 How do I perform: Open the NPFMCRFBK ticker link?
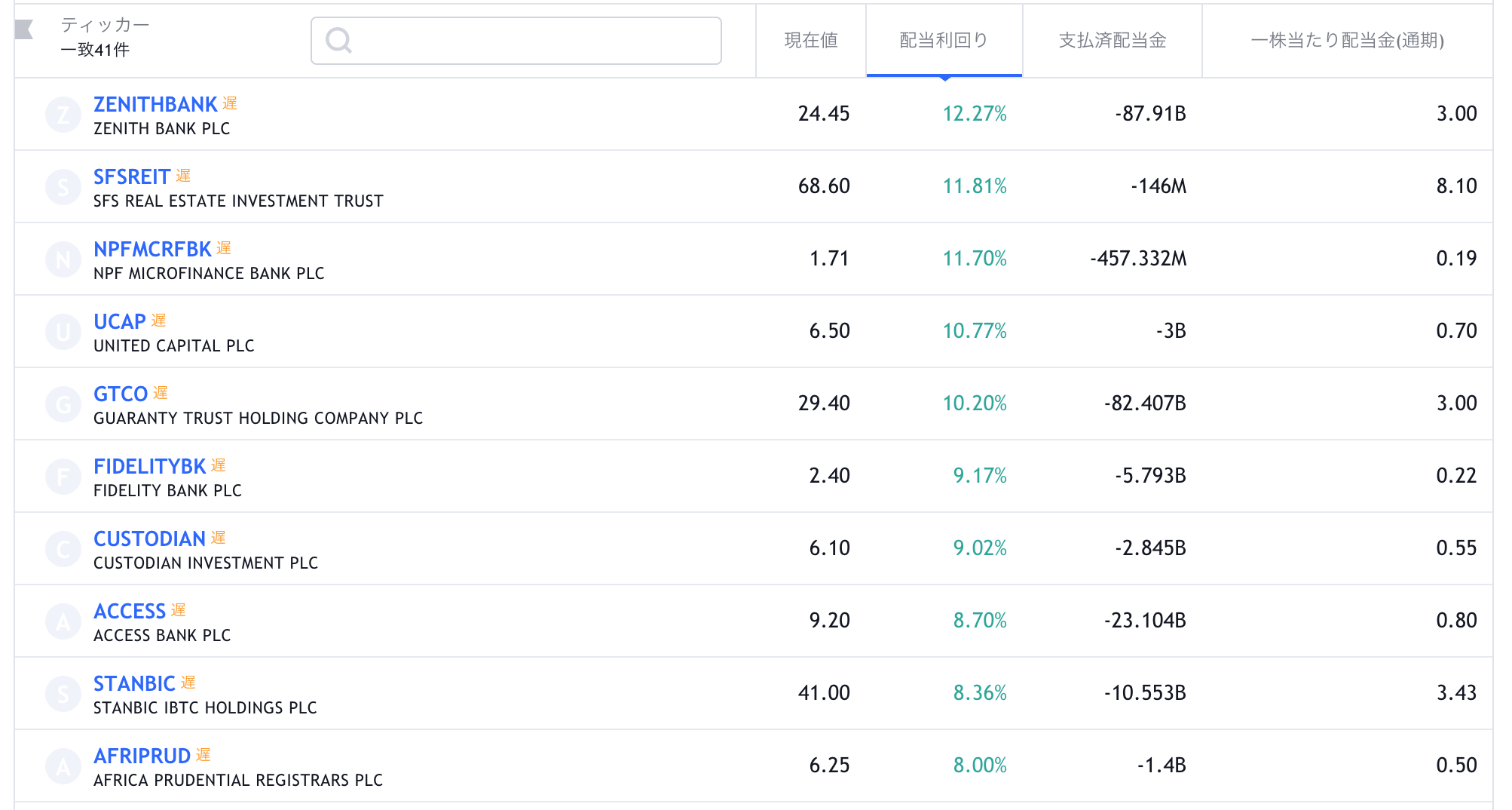[152, 249]
